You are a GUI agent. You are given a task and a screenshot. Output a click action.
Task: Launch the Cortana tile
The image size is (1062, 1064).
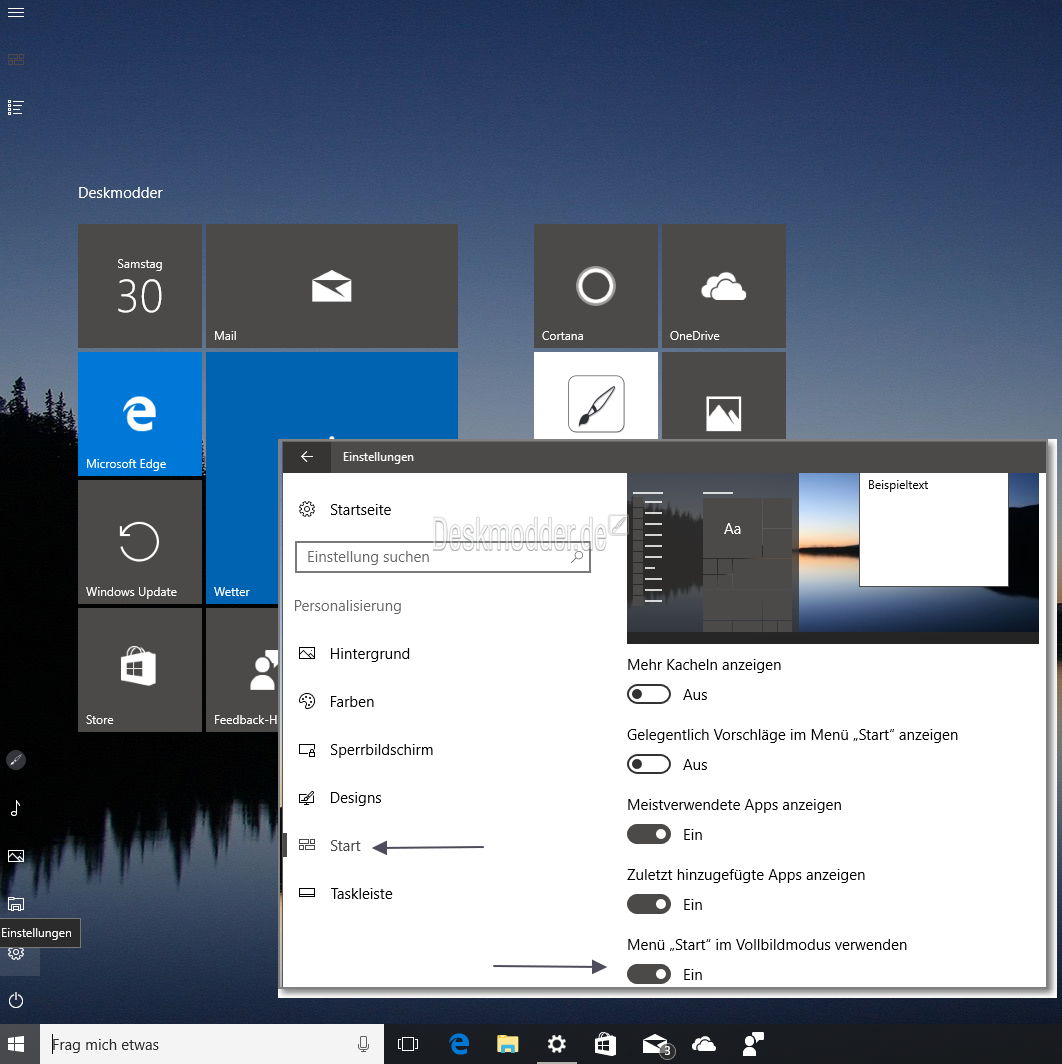595,286
